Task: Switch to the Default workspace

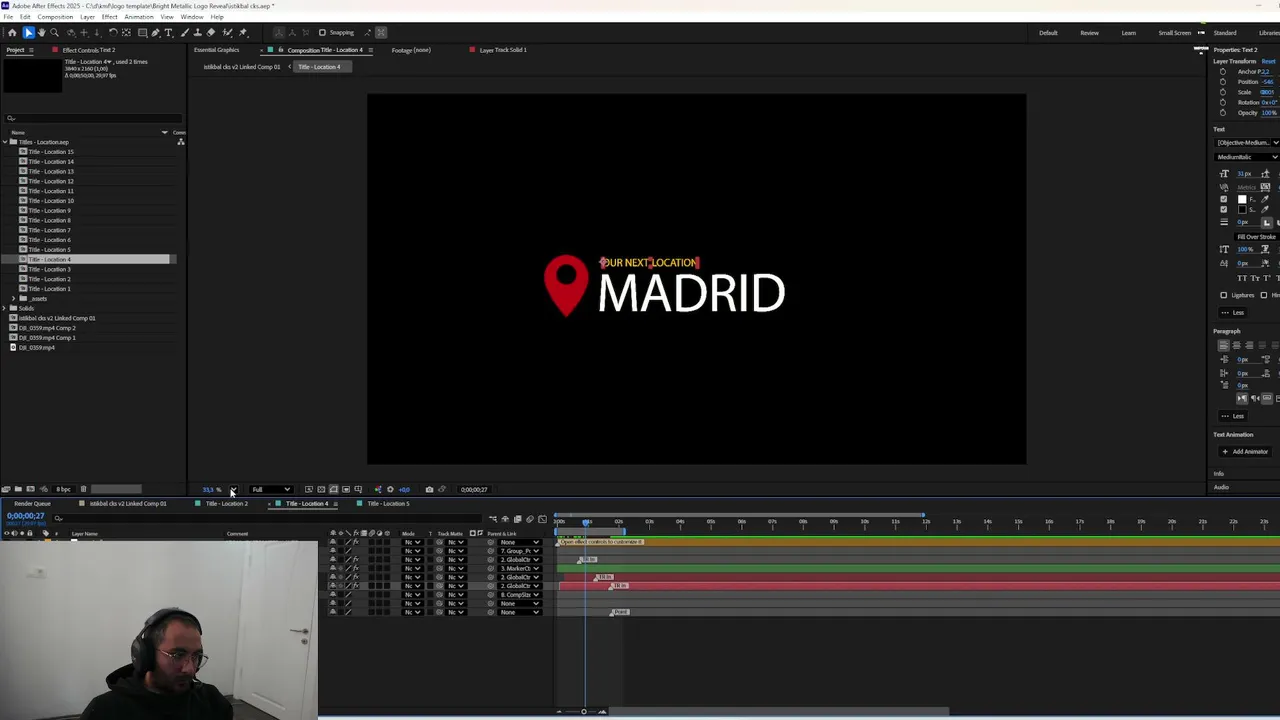Action: (1048, 33)
